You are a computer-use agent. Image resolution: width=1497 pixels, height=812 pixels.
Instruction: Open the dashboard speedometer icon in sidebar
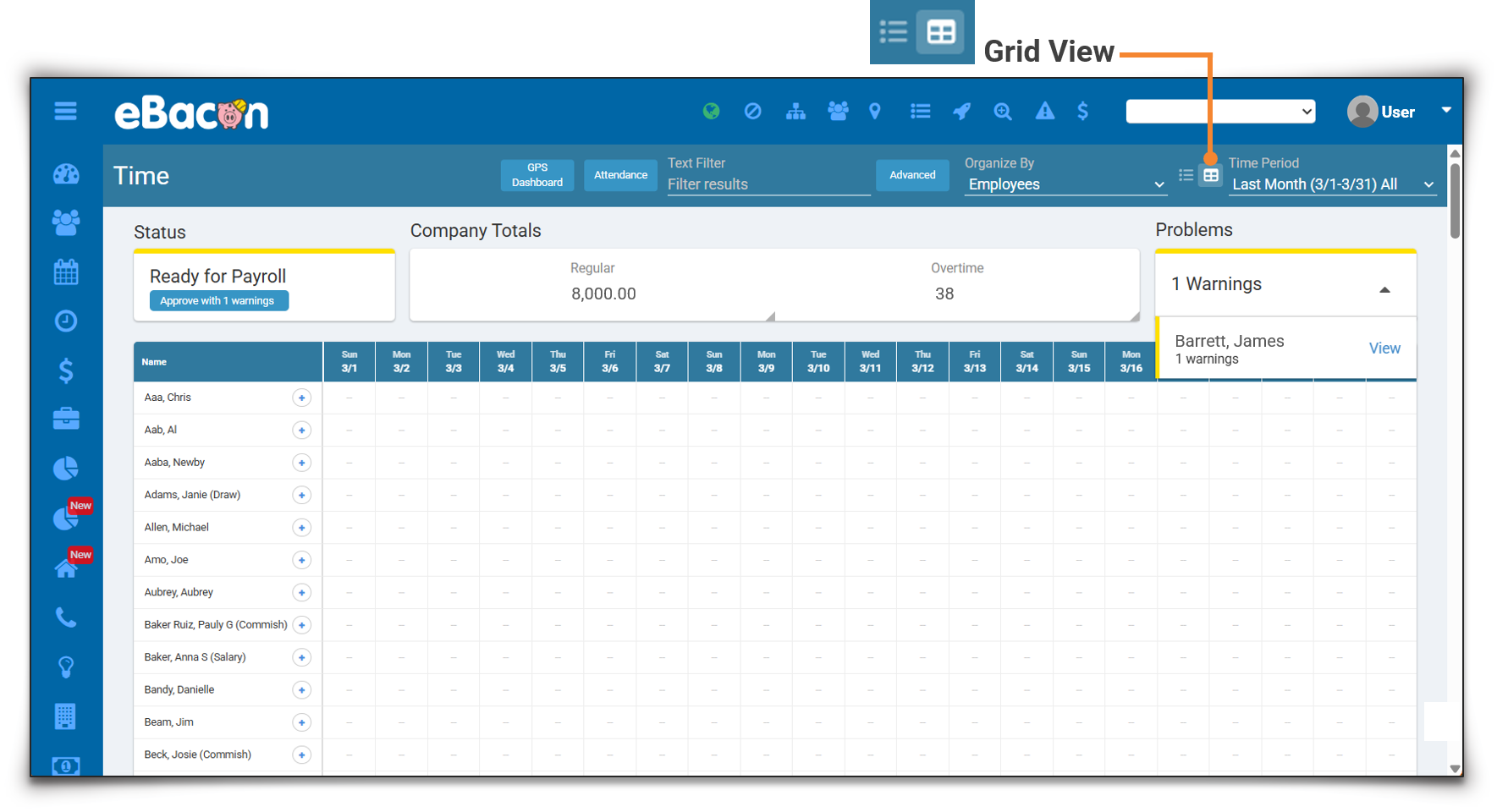click(66, 174)
